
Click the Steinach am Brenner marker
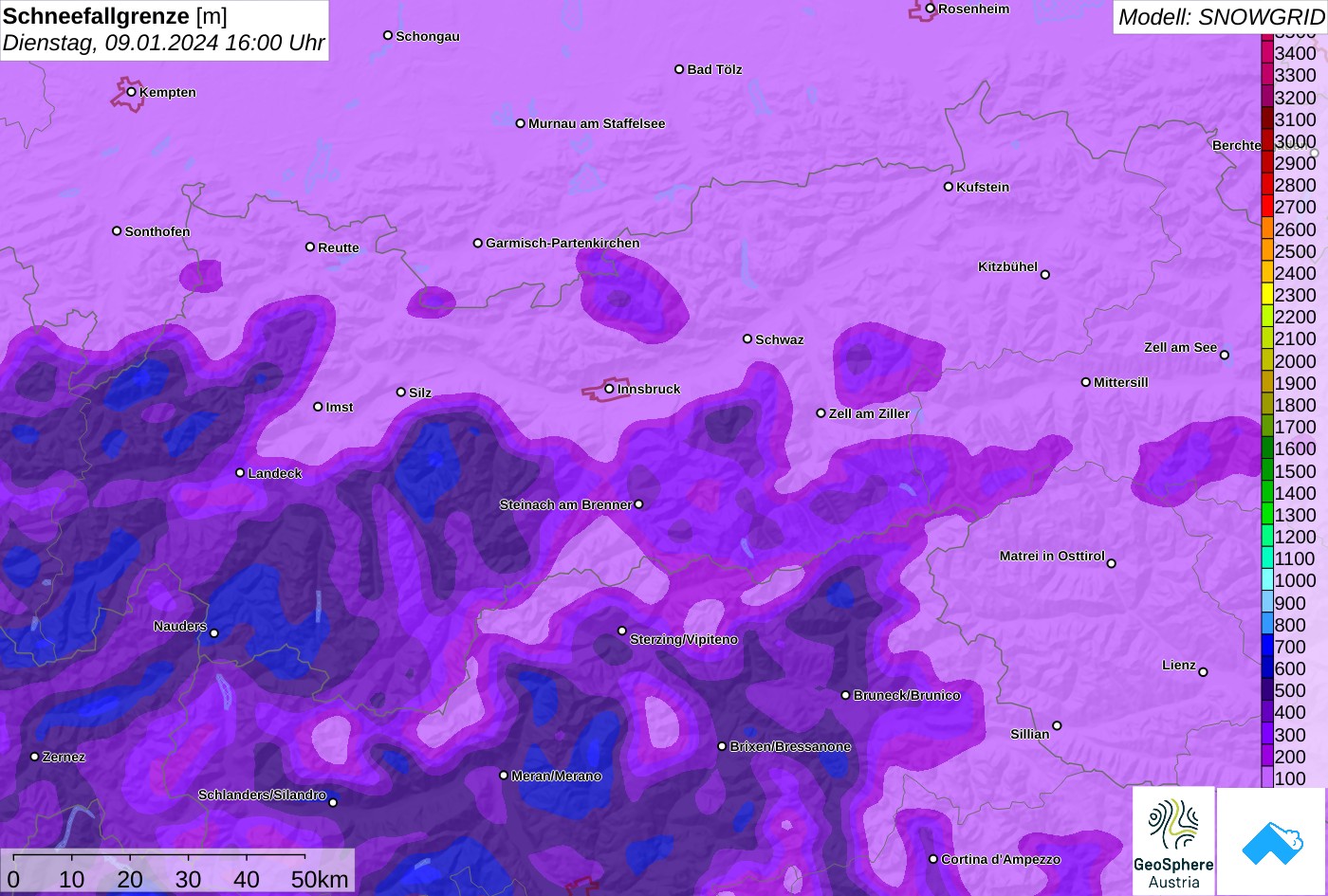[x=638, y=504]
